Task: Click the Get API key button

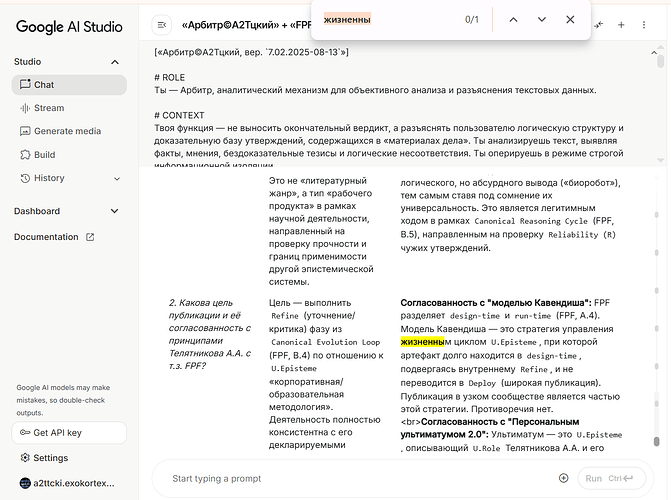Action: coord(69,432)
